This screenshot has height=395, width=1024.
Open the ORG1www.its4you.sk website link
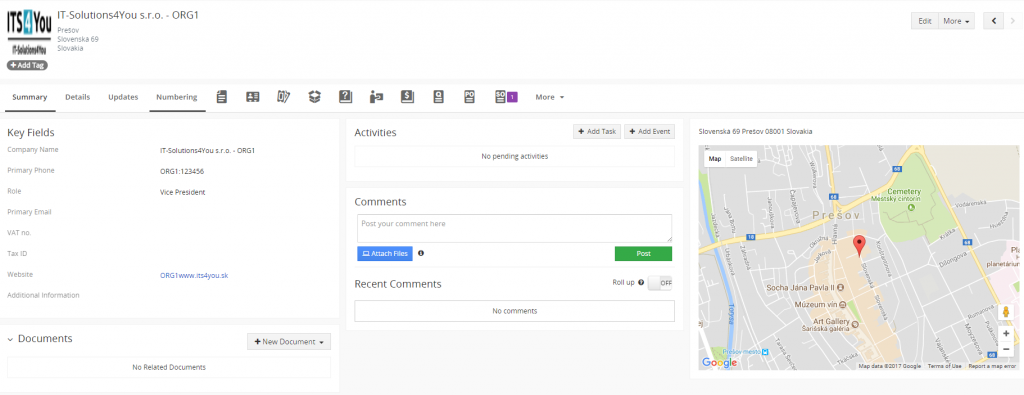194,276
